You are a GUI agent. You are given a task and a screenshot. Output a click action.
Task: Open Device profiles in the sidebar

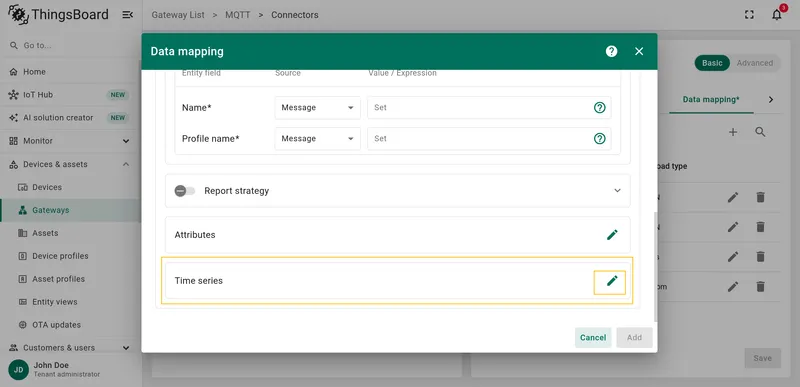(x=70, y=256)
